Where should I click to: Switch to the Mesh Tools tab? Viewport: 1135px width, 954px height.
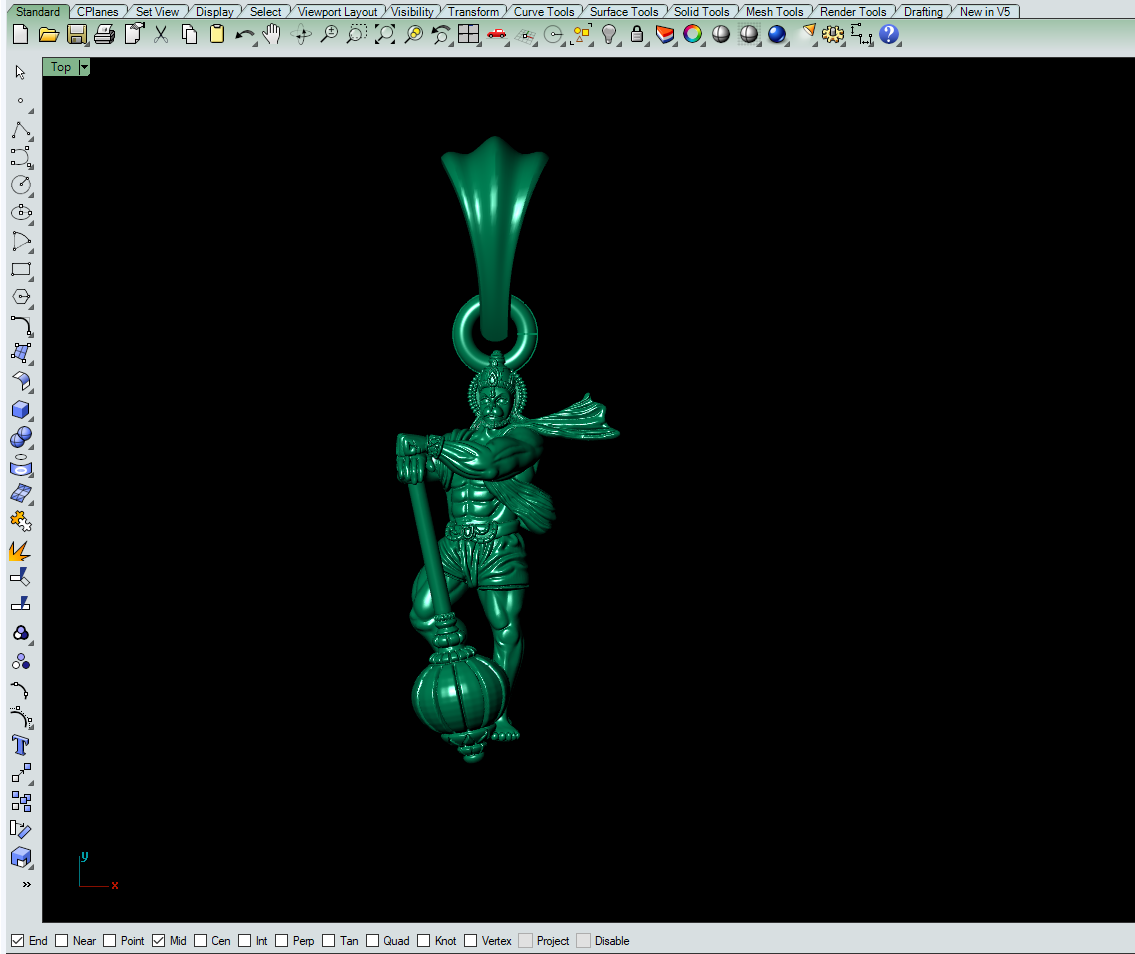point(774,12)
